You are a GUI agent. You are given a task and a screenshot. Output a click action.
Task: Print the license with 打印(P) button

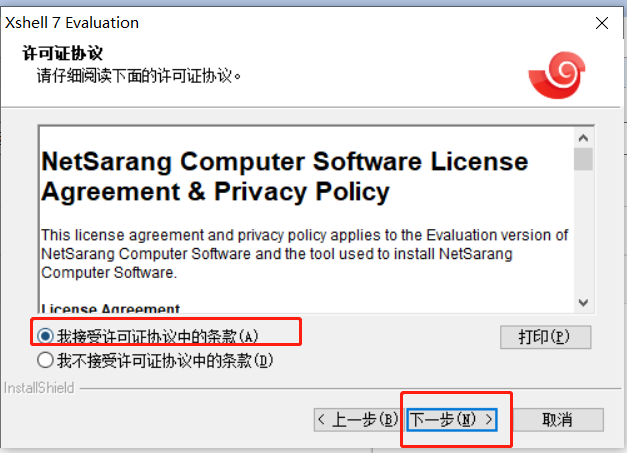(545, 337)
